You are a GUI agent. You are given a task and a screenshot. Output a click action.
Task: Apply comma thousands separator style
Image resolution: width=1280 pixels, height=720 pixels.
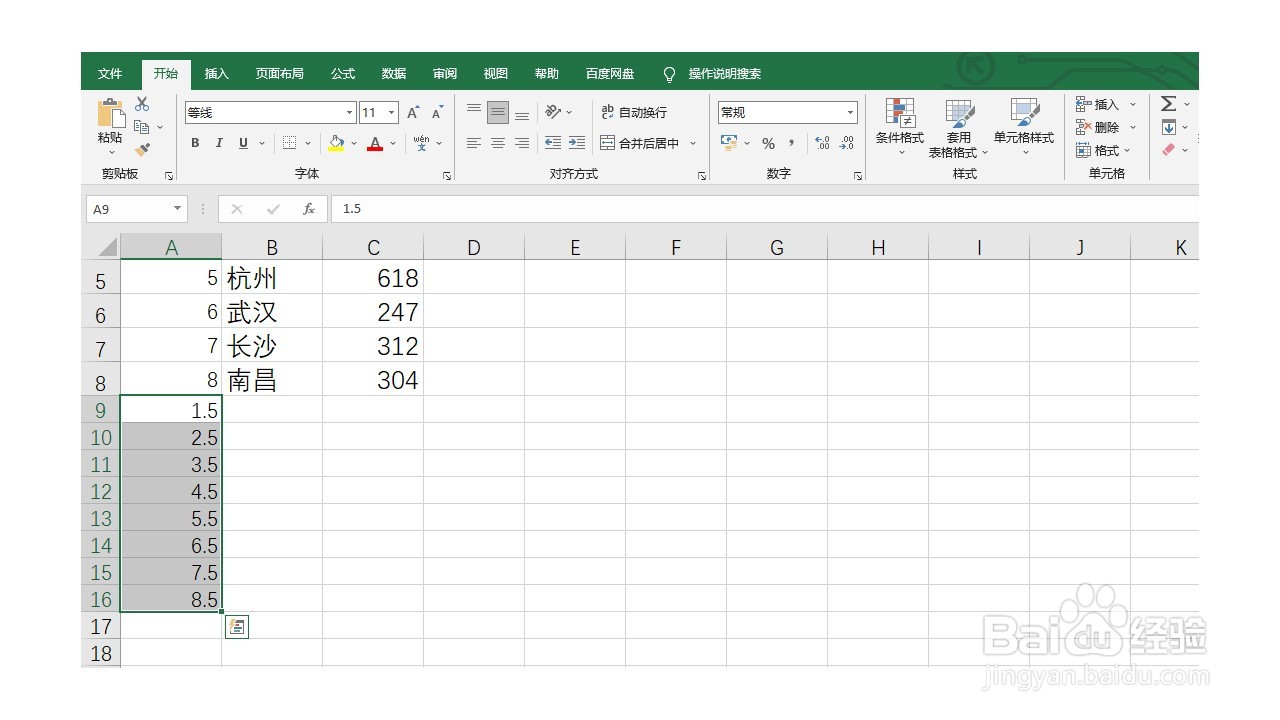[x=791, y=143]
